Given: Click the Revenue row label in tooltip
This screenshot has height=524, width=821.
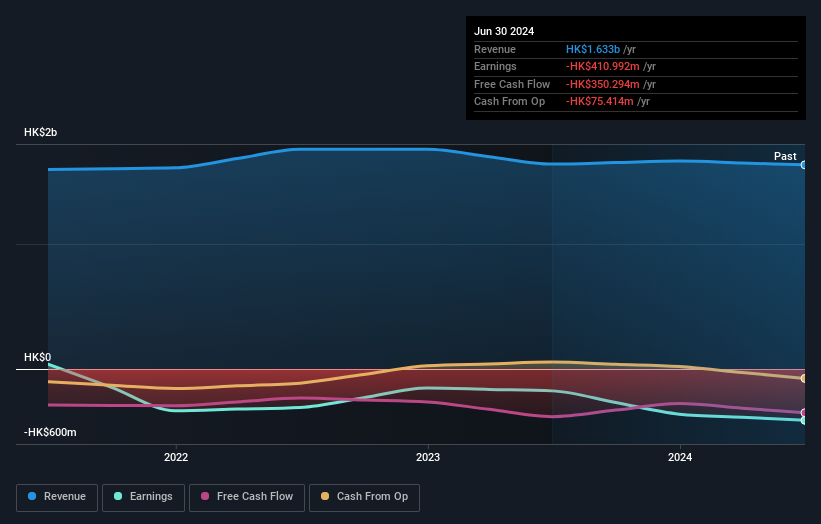Looking at the screenshot, I should [495, 49].
